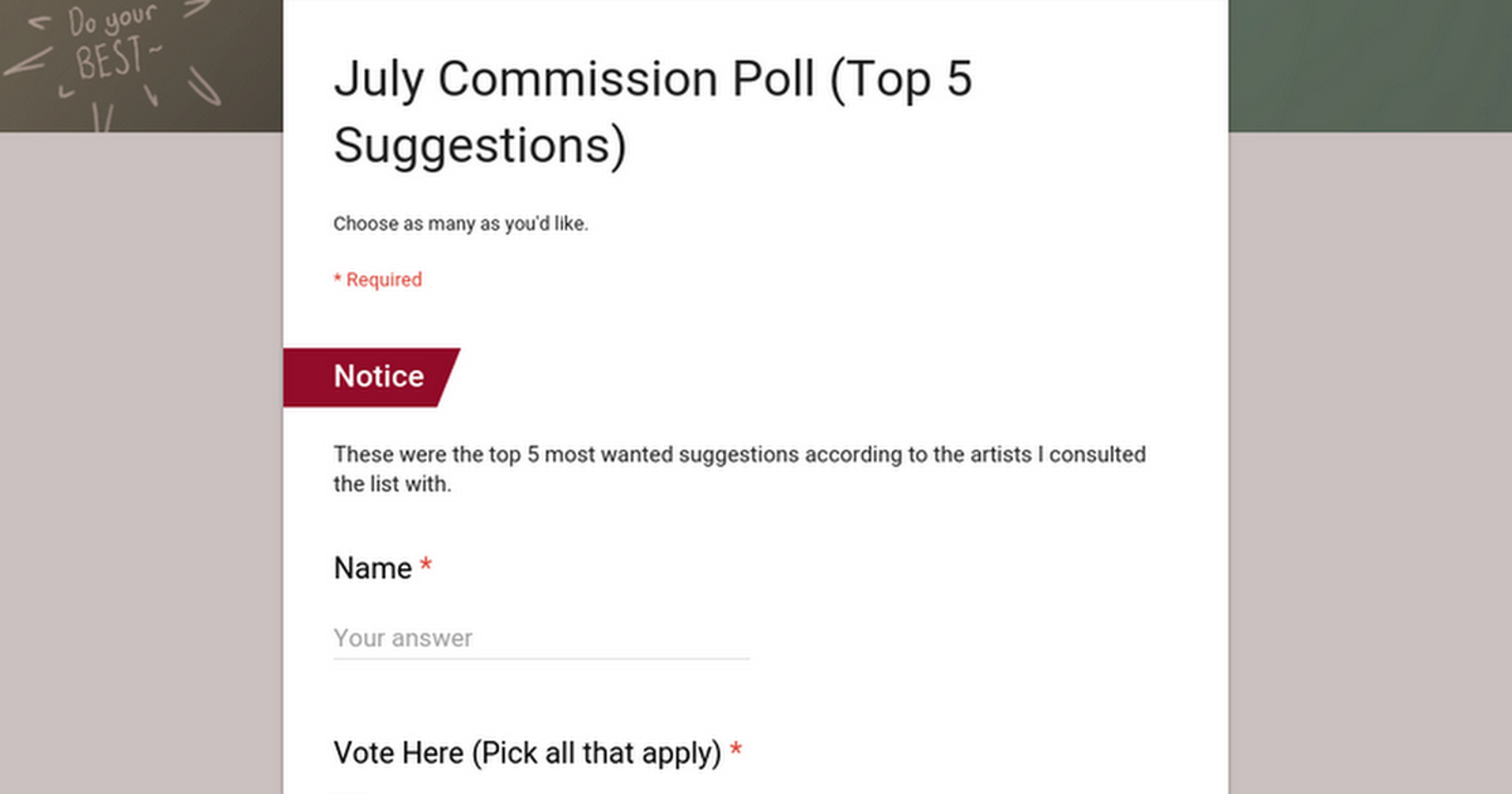Click the "Name" question label

point(372,568)
